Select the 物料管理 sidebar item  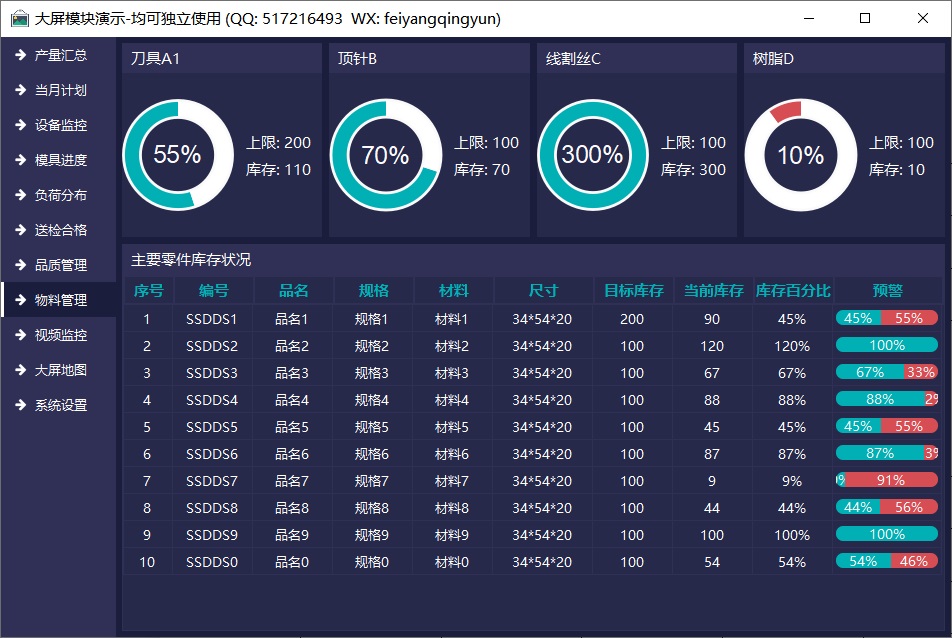pos(60,300)
